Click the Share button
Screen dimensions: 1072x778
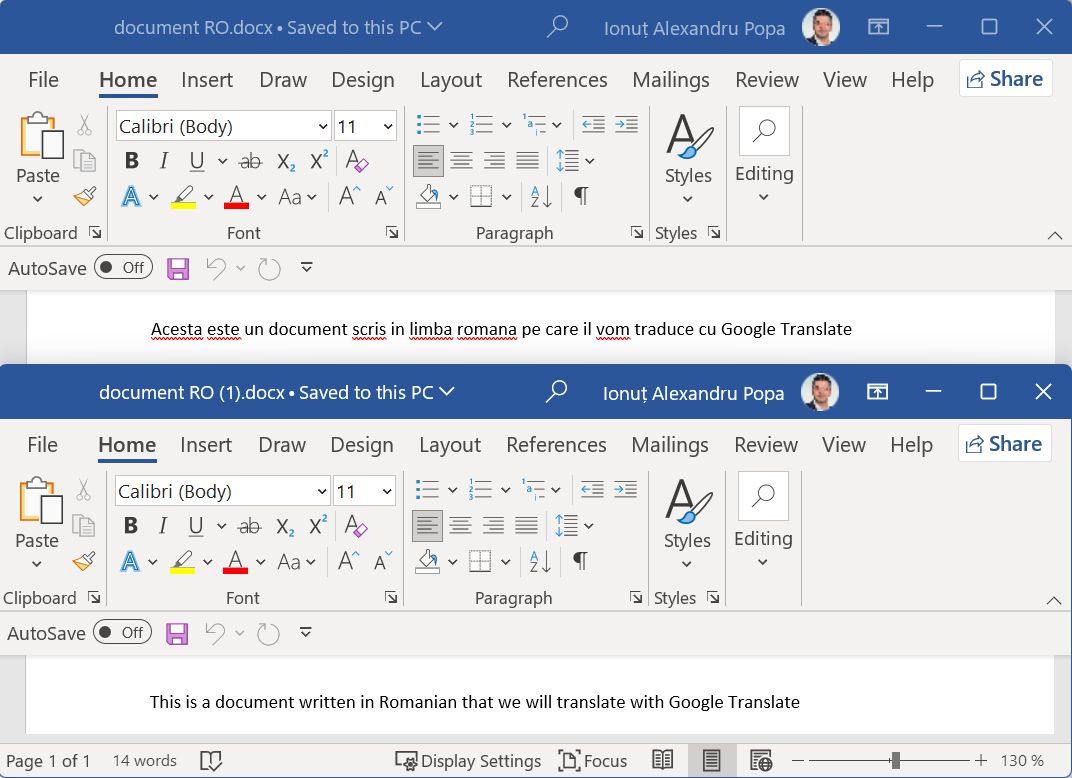(x=1005, y=78)
